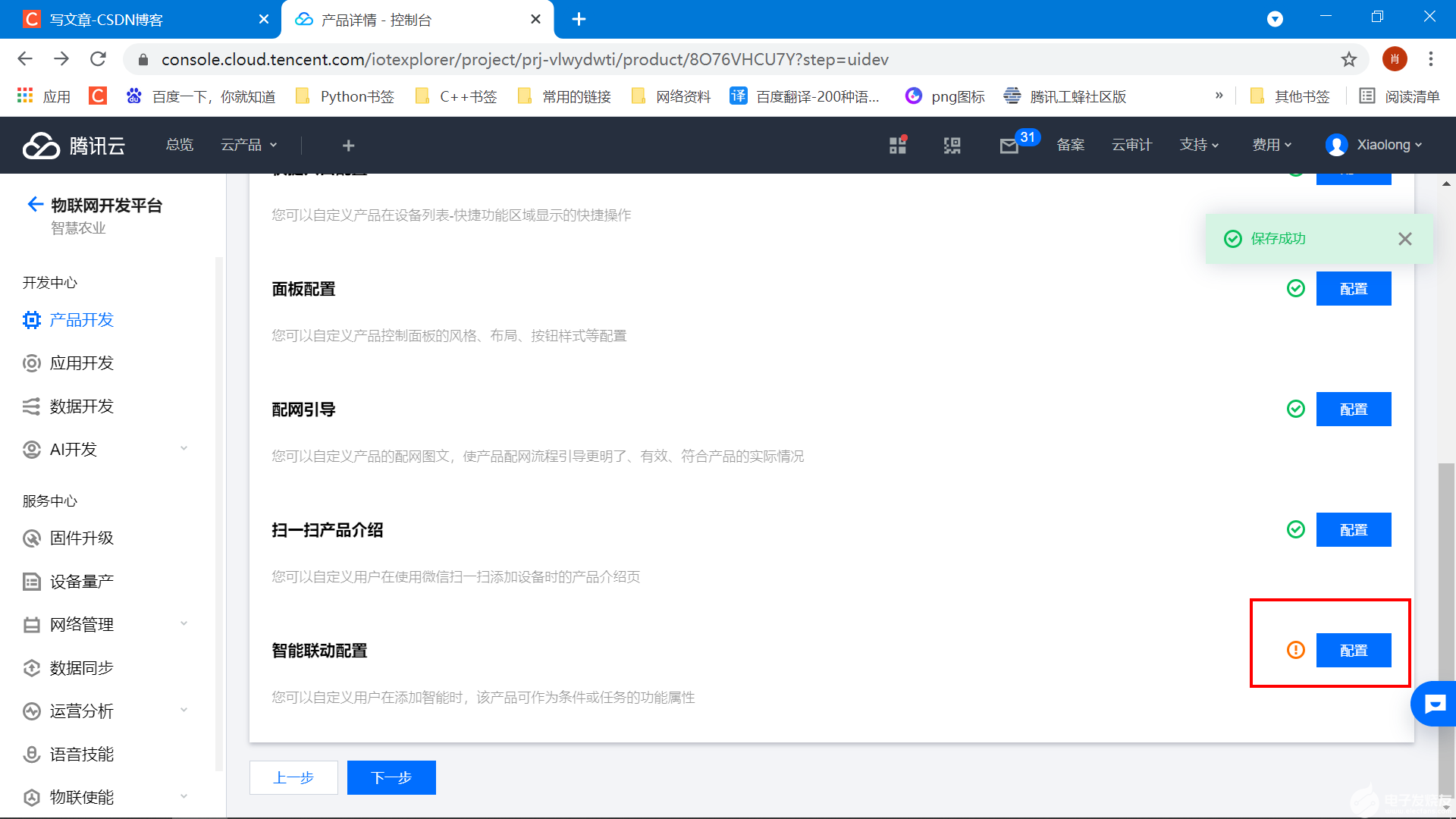Click the tools grid icon in header

pos(898,146)
